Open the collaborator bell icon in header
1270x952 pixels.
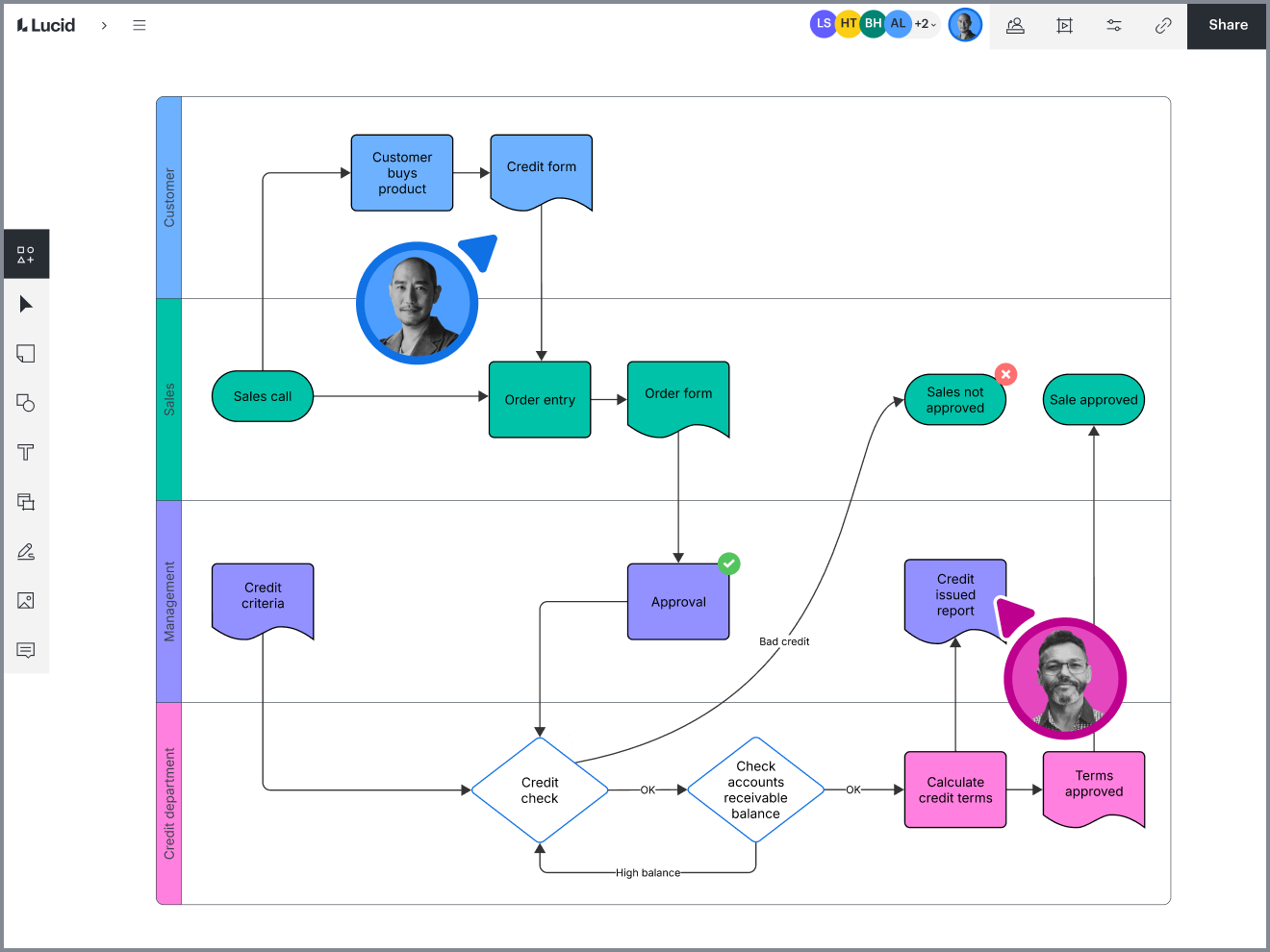[x=1015, y=25]
